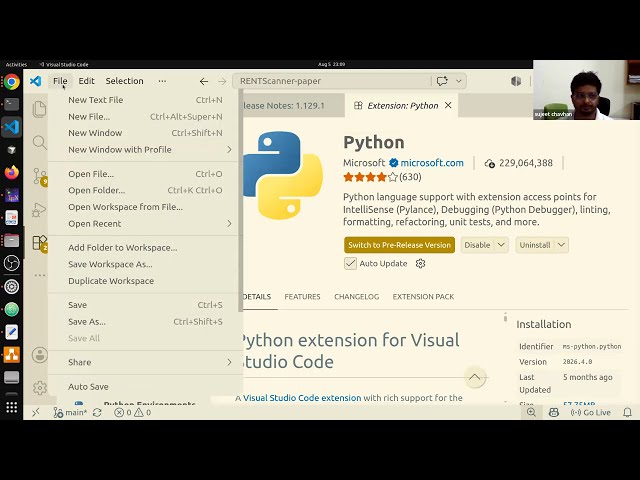Click Switch to Pre-Release Version button
This screenshot has height=480, width=640.
pos(400,245)
